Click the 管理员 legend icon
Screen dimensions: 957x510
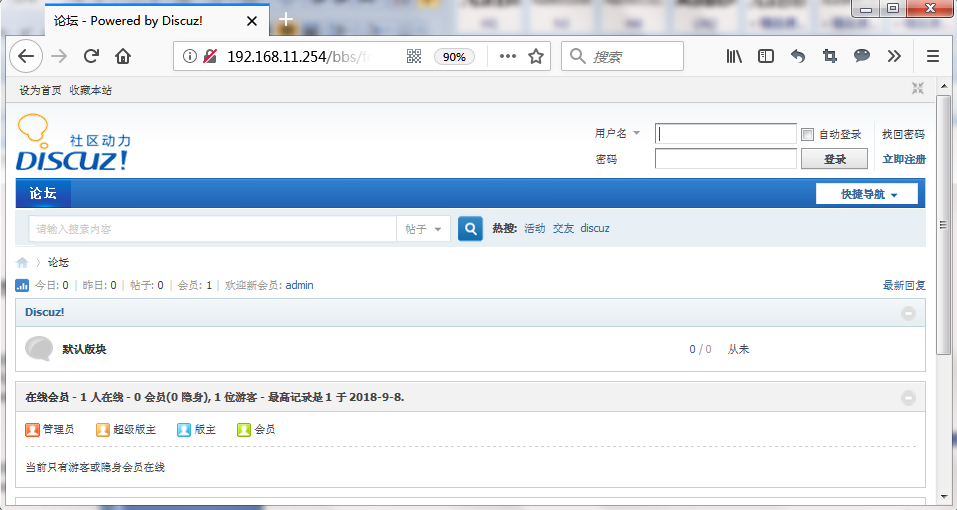pyautogui.click(x=32, y=429)
